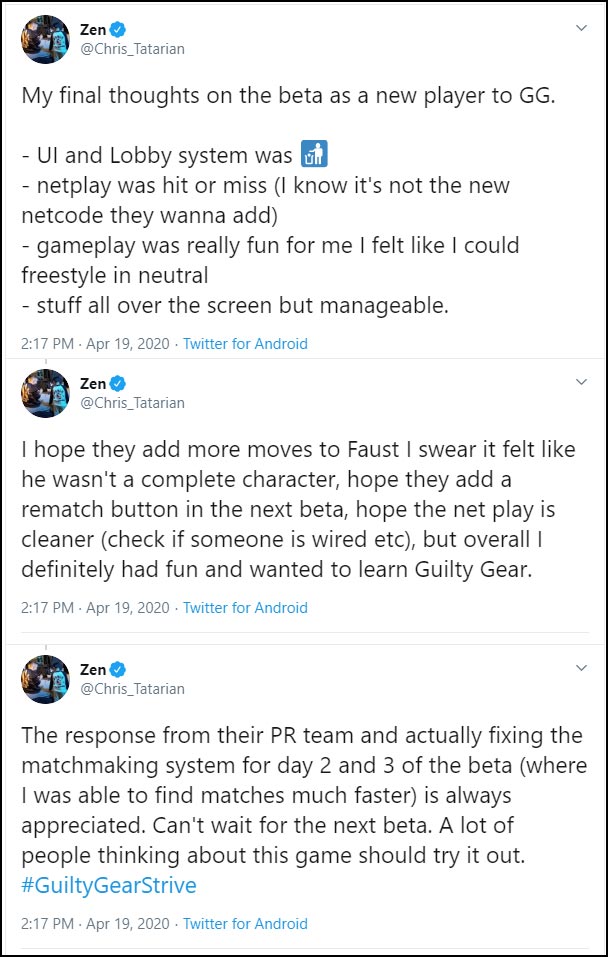Select the avatar on the PR team tweet
Screen dimensions: 608x957
[46, 679]
